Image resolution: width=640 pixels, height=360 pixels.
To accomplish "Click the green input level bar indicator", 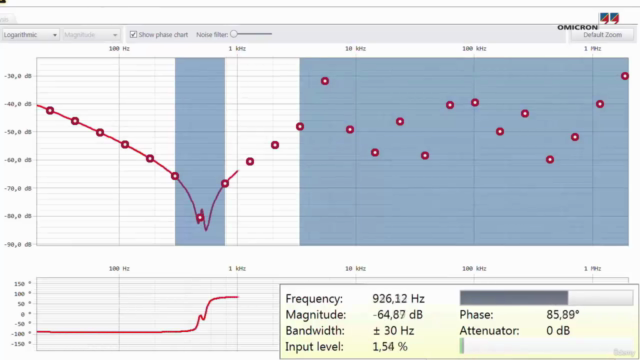I will point(462,346).
